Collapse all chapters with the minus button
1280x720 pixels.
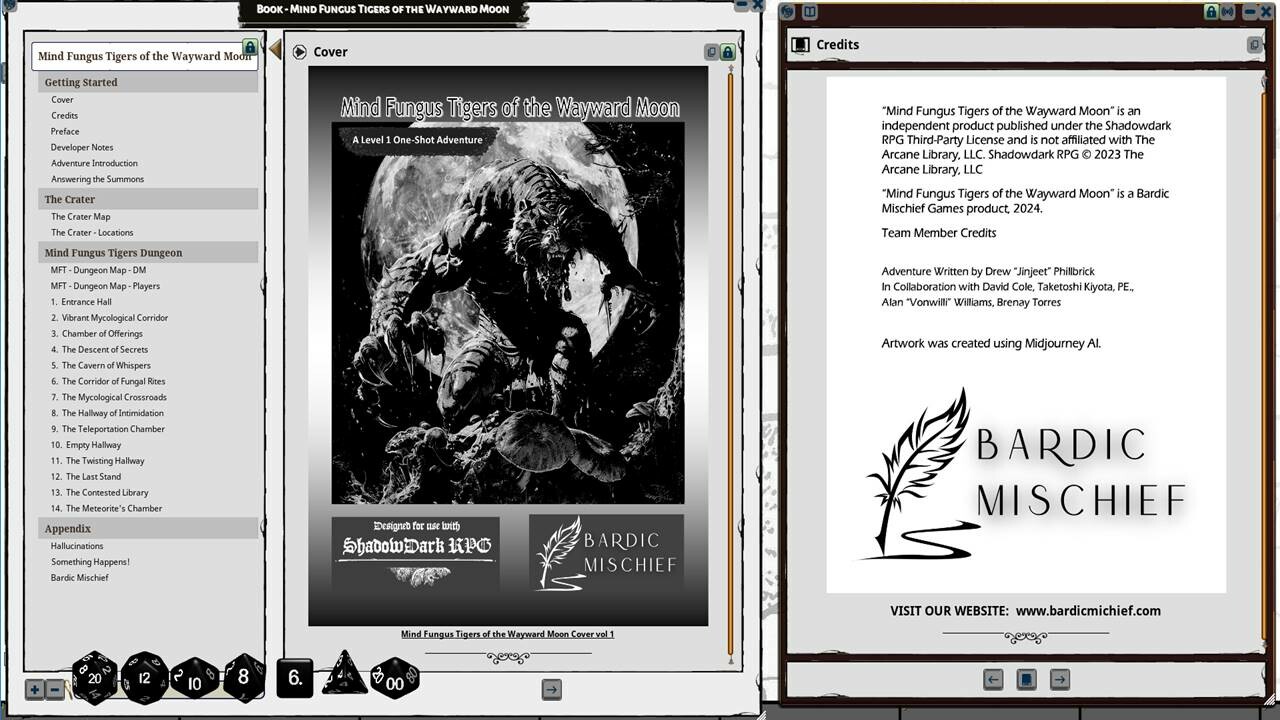[55, 689]
